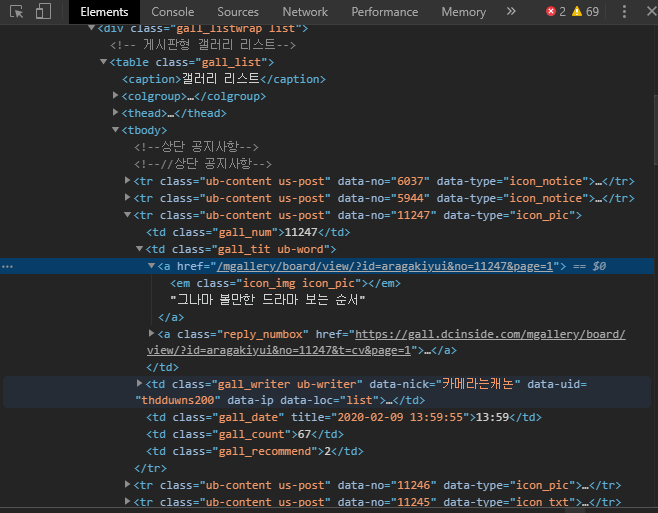658x513 pixels.
Task: Click the closing </td> tag line
Action: click(162, 367)
